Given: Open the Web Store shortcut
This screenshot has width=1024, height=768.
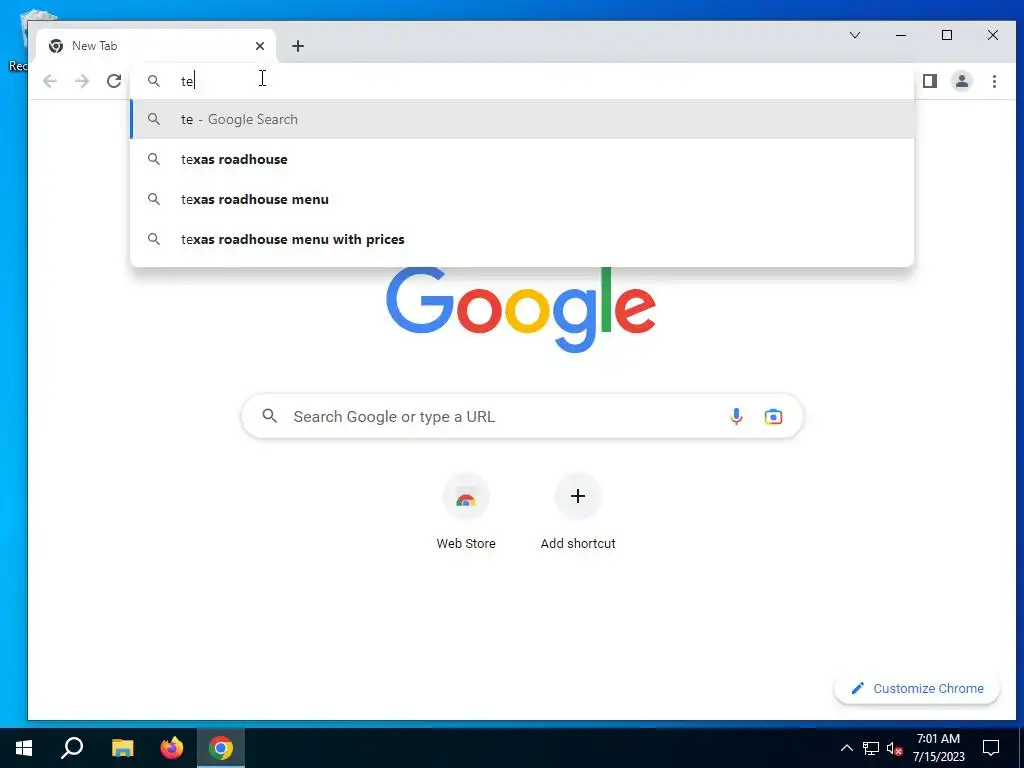Looking at the screenshot, I should (466, 512).
